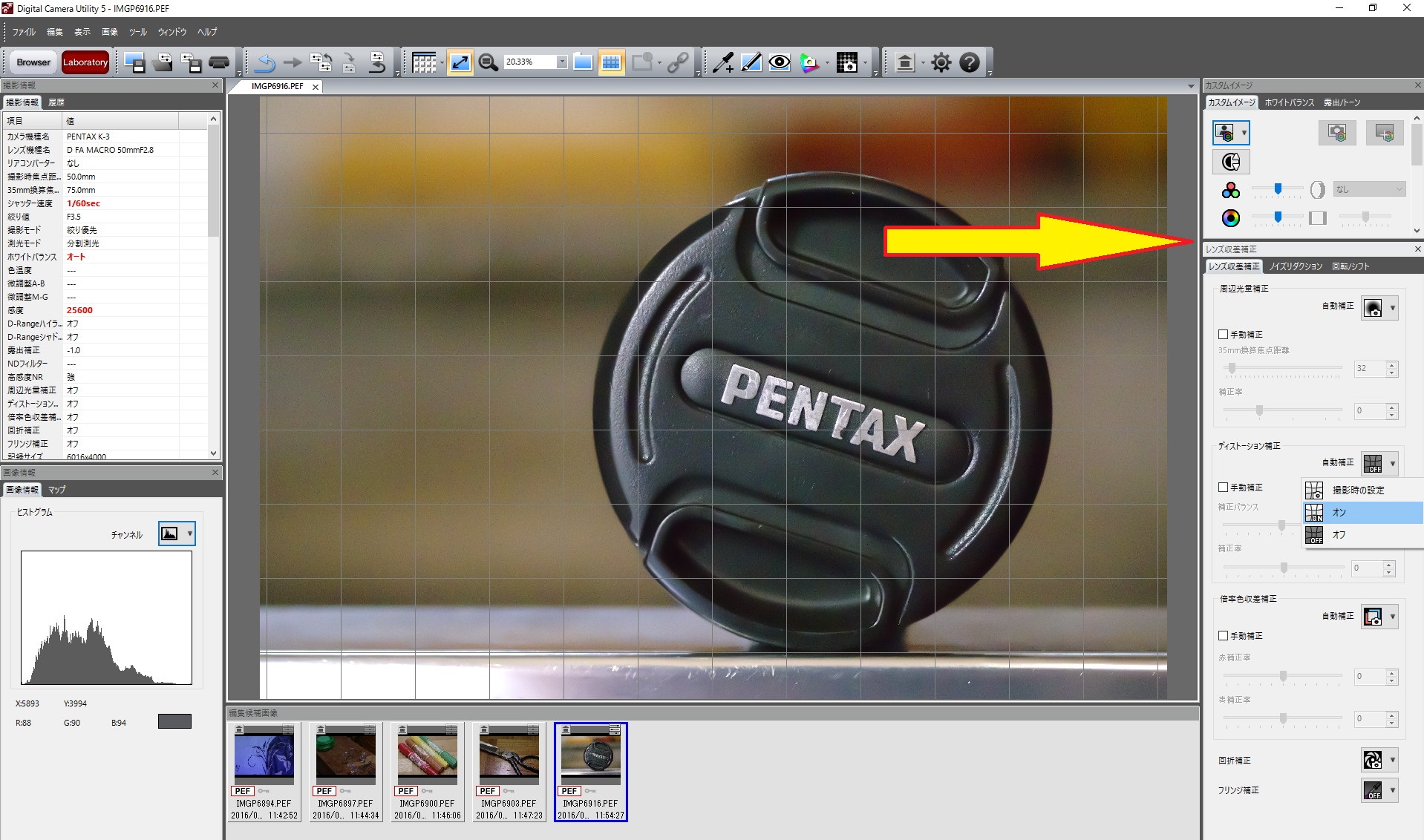Click the gear settings icon
1424x840 pixels.
941,62
